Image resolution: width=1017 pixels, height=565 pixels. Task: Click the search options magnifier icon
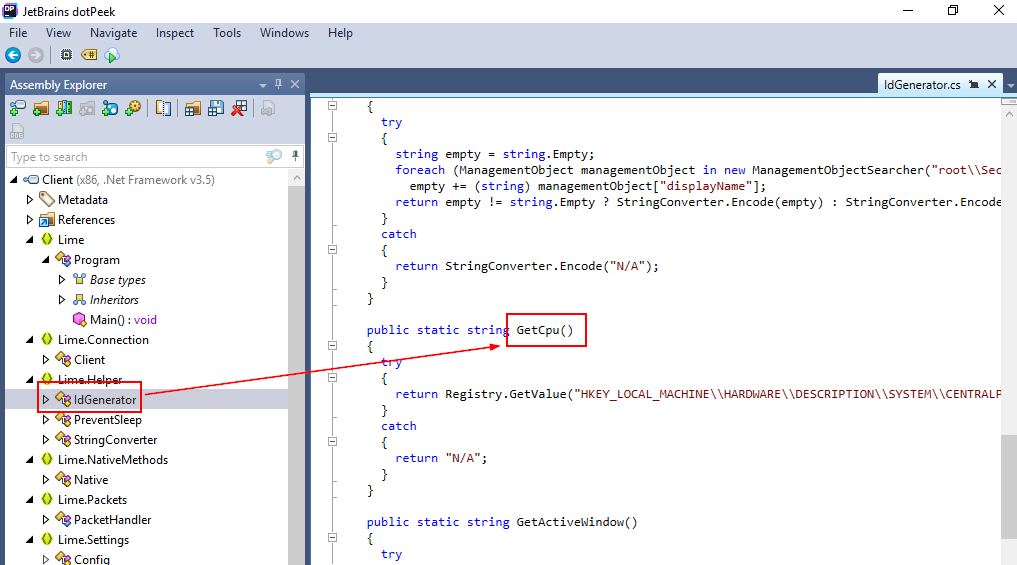click(273, 157)
